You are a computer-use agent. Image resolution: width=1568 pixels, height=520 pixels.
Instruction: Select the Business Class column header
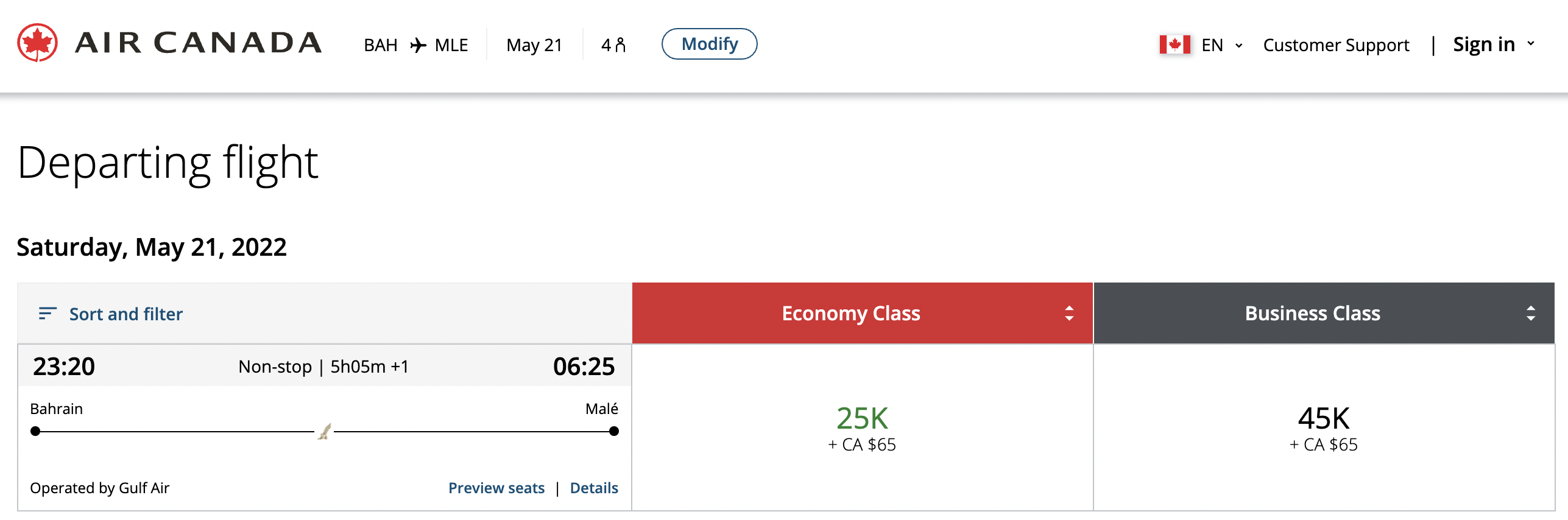click(x=1312, y=314)
